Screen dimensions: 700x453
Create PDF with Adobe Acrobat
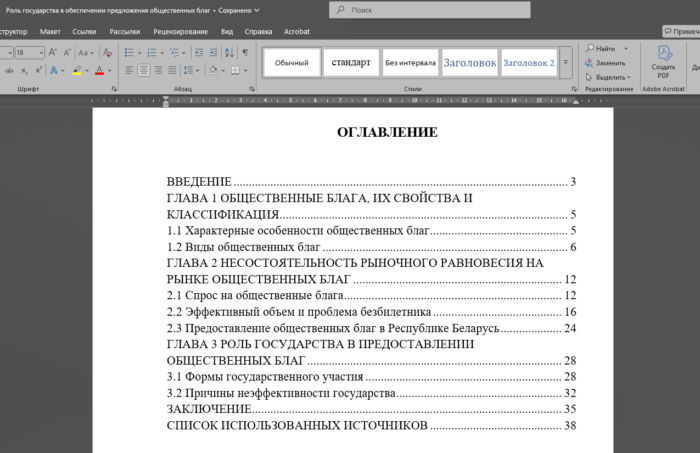663,62
